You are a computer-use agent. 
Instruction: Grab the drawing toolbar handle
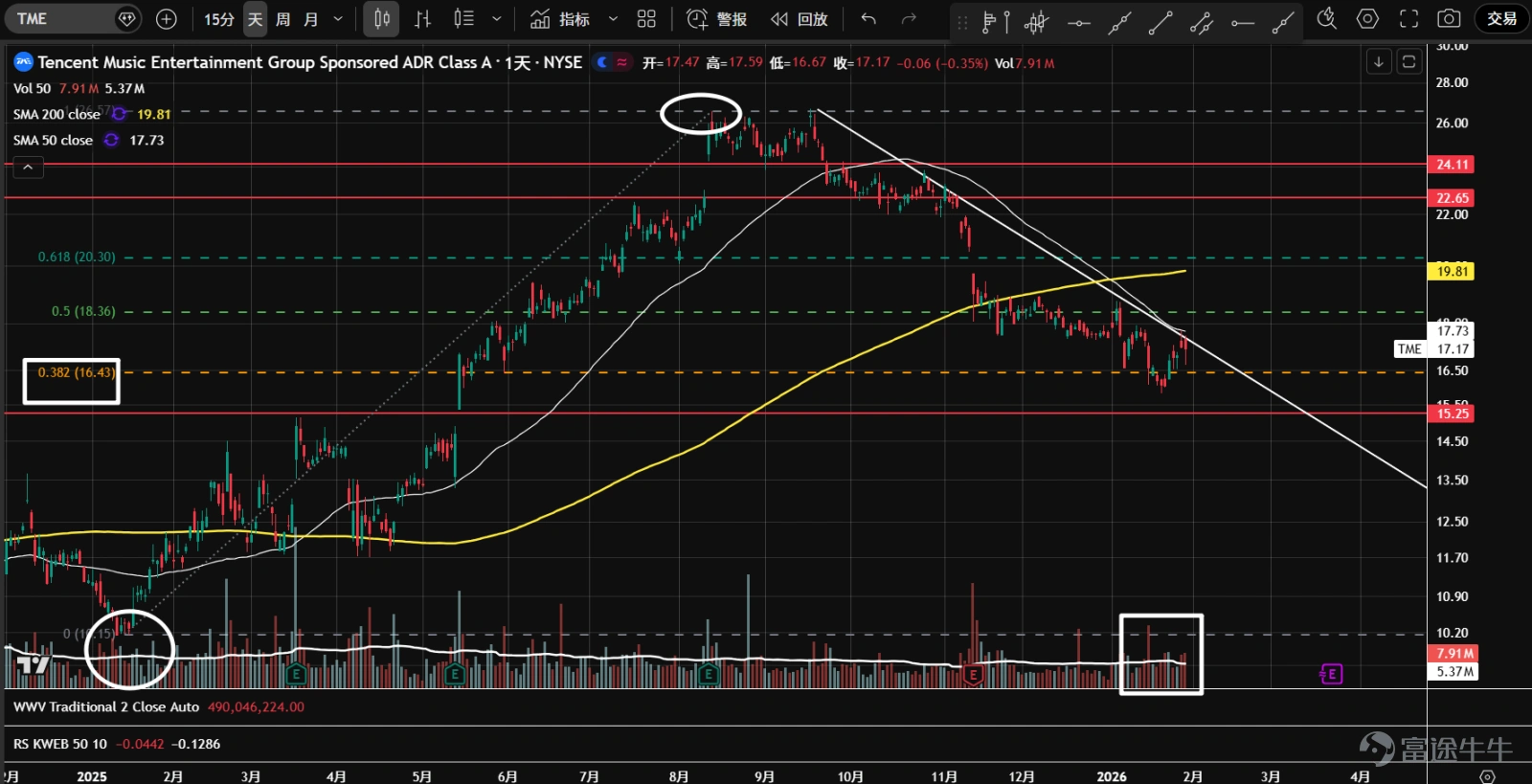coord(962,21)
